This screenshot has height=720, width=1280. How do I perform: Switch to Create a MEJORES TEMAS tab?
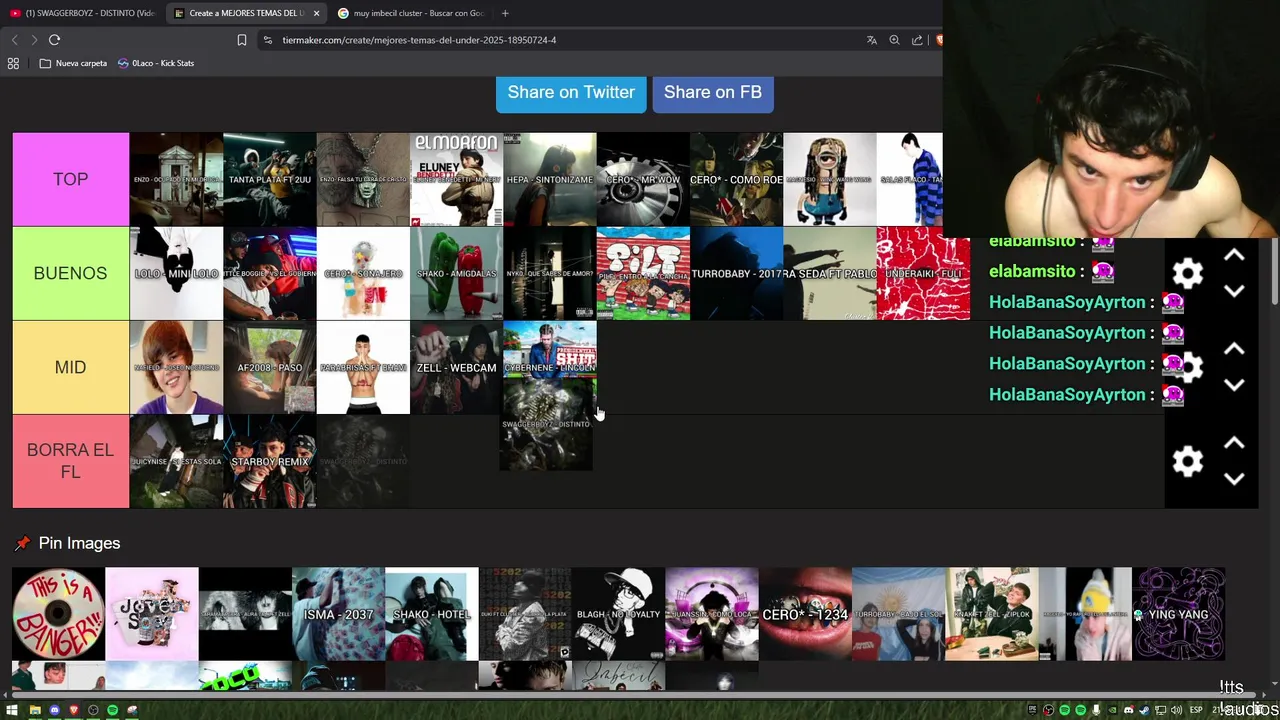pyautogui.click(x=247, y=13)
